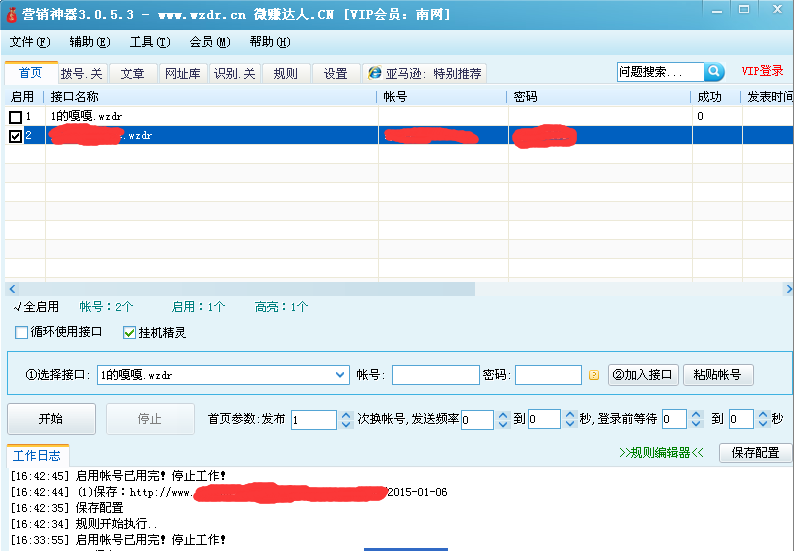Image resolution: width=794 pixels, height=551 pixels.
Task: Increase 登录前等待 minimum value
Action: tap(696, 414)
